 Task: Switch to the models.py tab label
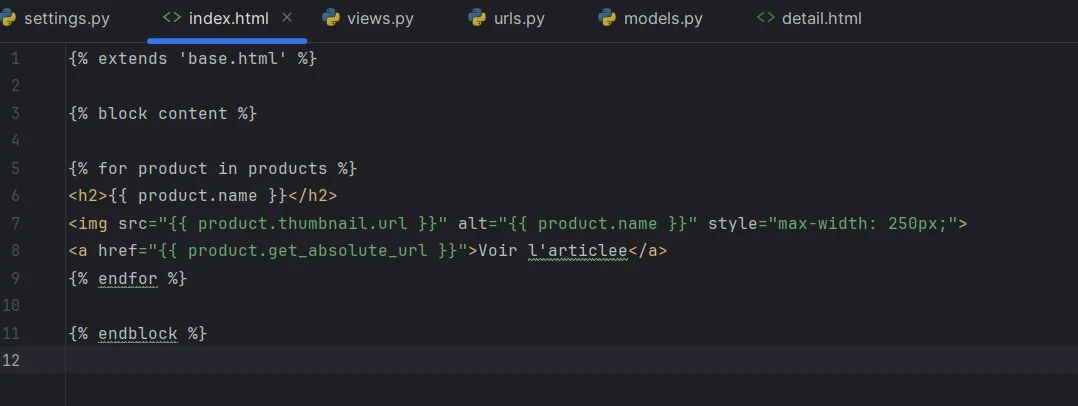pos(663,18)
